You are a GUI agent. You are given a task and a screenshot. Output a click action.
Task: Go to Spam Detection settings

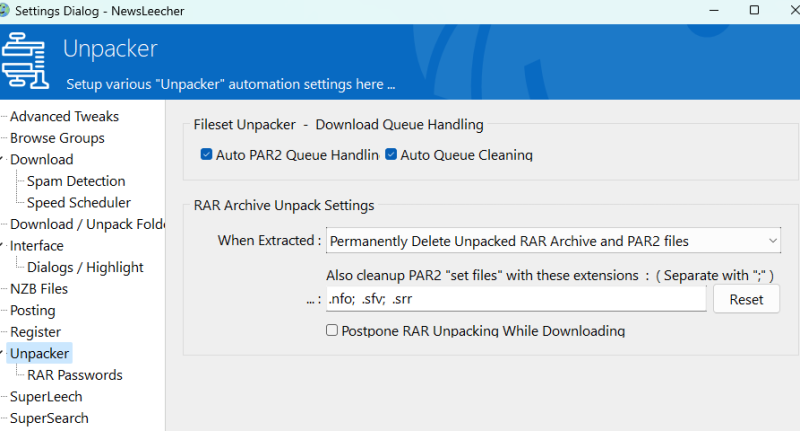(x=76, y=181)
